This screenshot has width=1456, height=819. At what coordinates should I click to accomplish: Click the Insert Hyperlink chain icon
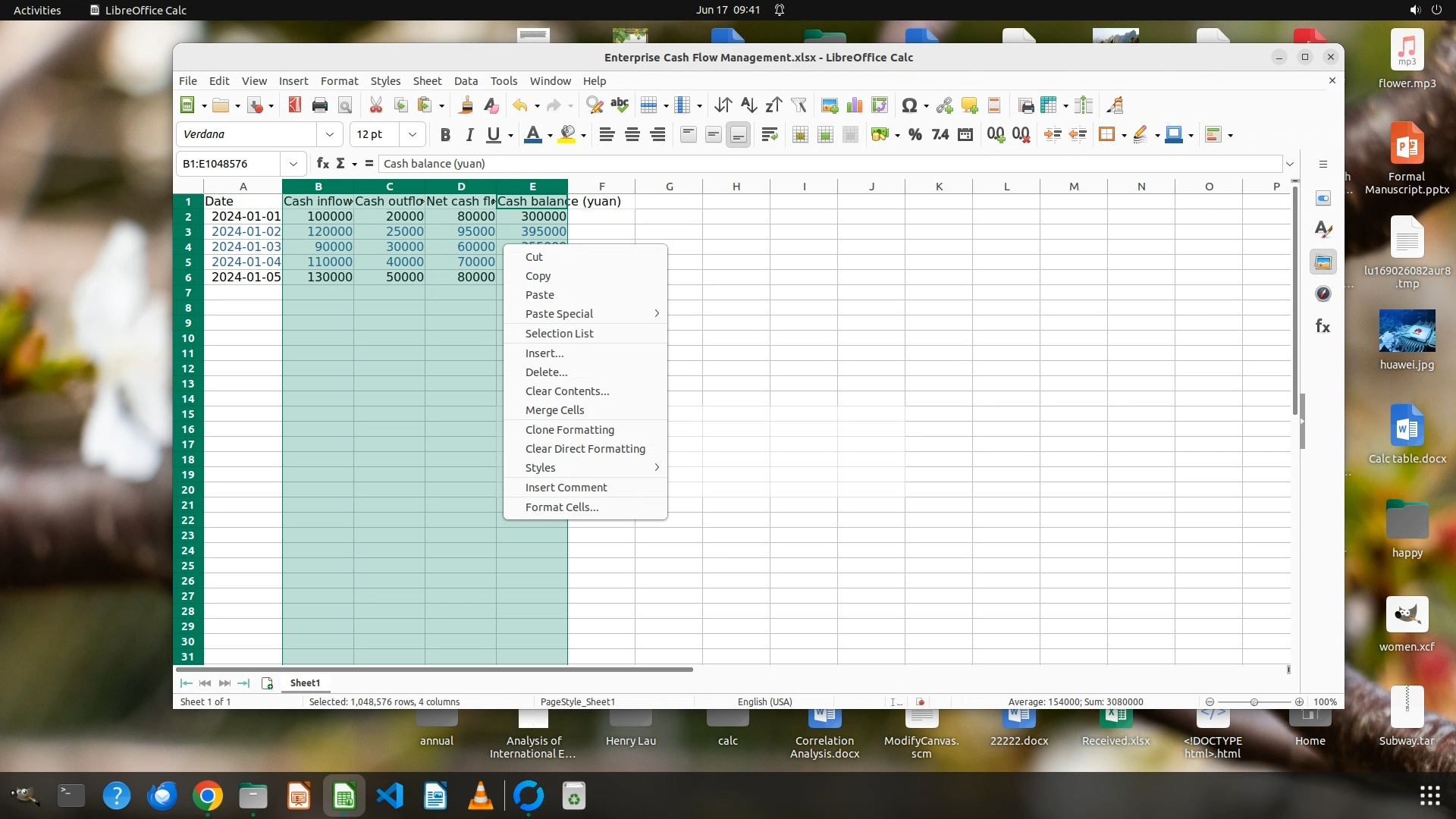(x=944, y=105)
